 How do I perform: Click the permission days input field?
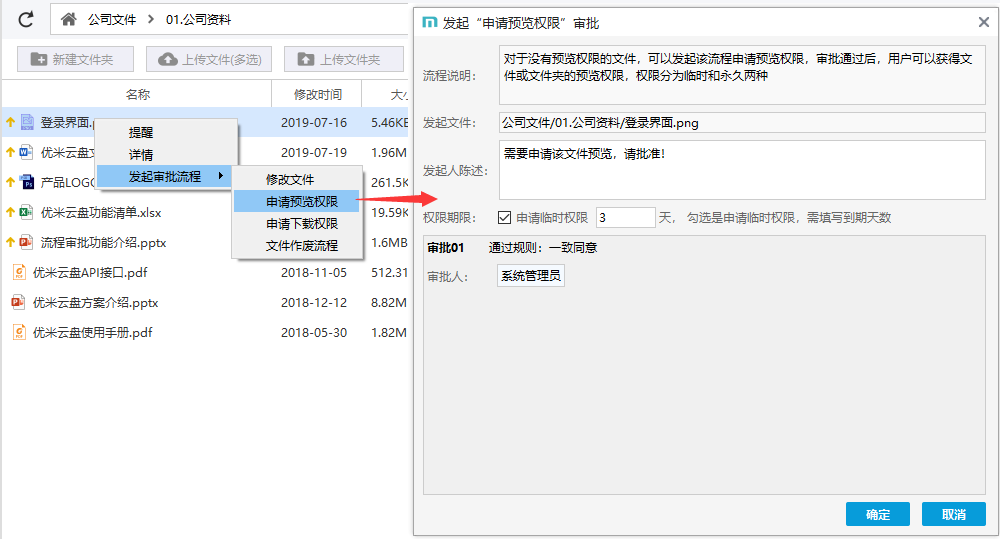point(625,217)
